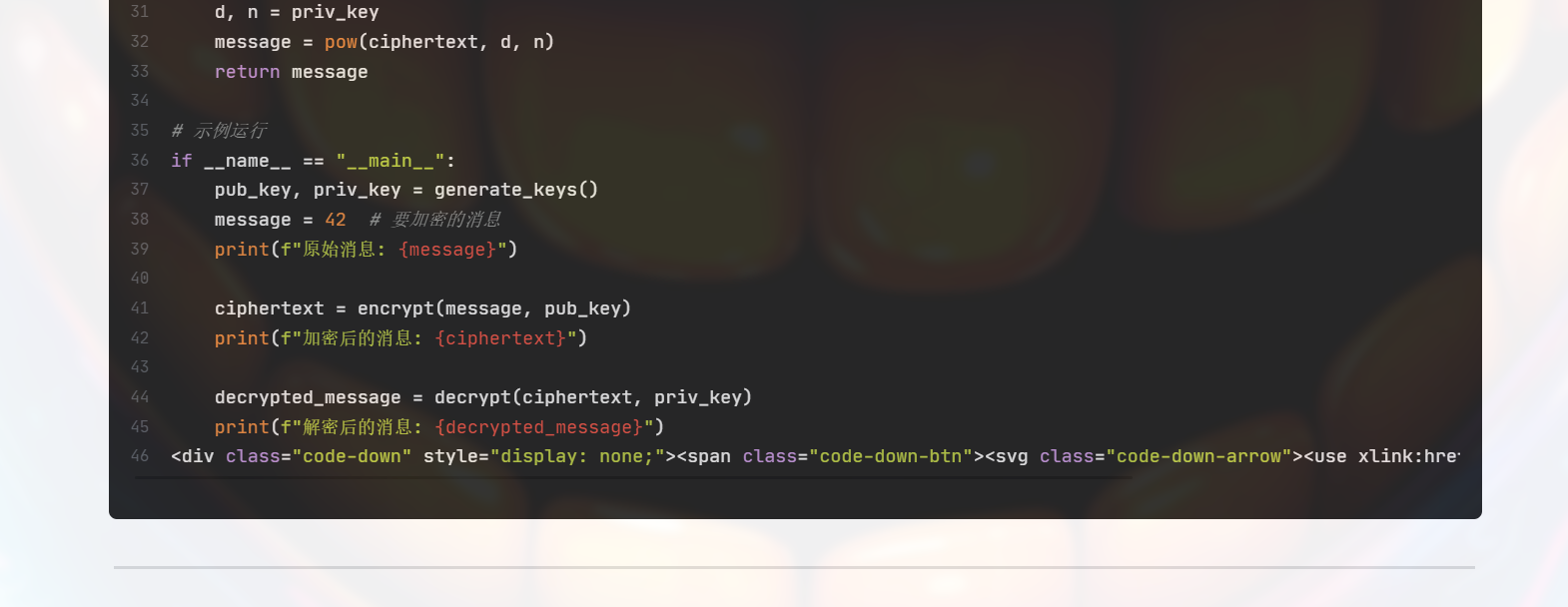This screenshot has width=1568, height=607.
Task: Click the '# 示例运行' comment on line 35
Action: tap(219, 131)
